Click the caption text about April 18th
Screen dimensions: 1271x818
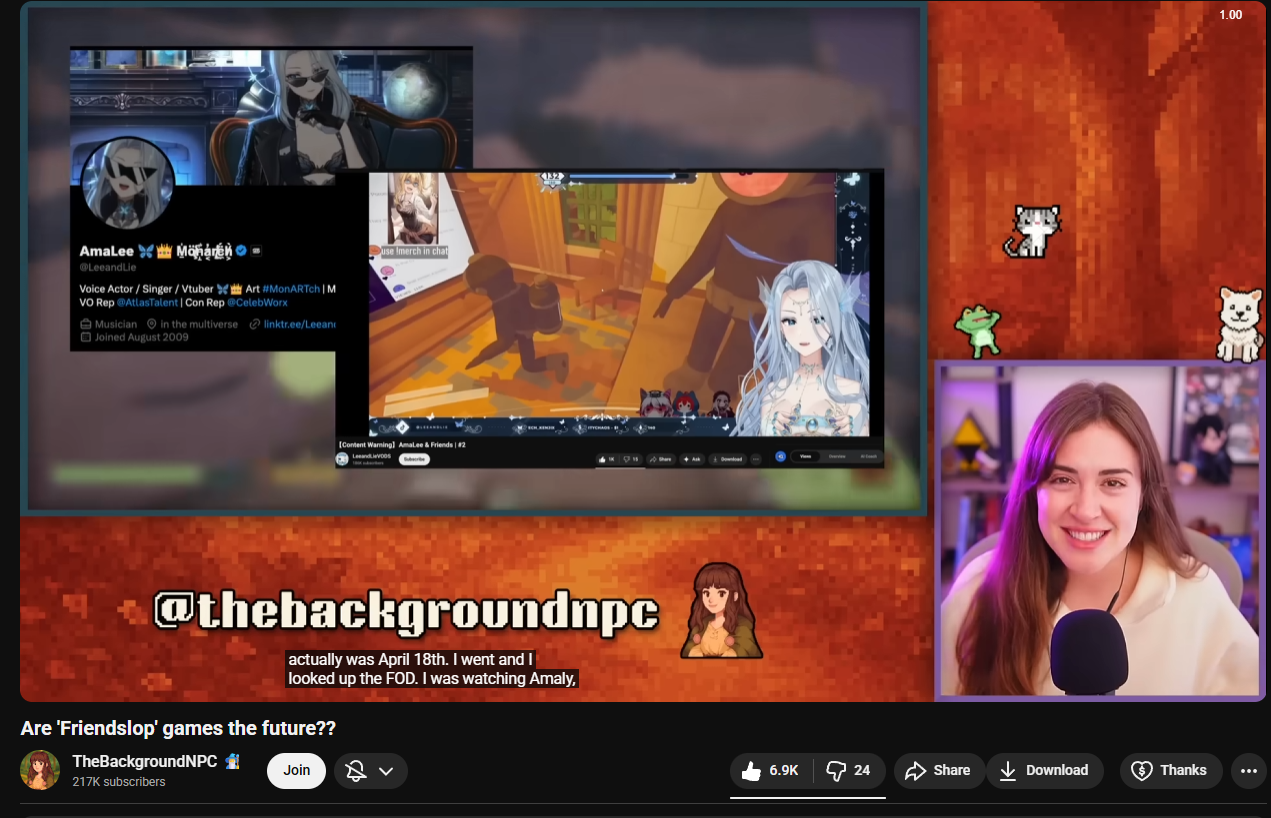point(434,669)
